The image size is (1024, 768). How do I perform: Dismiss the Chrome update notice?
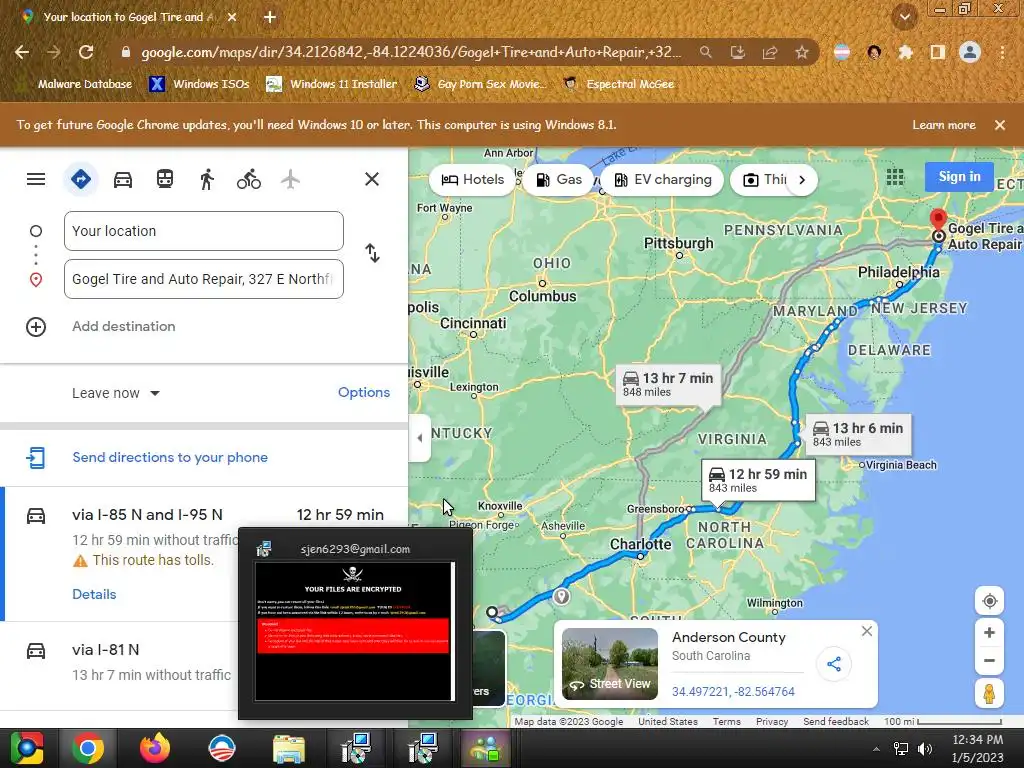1000,125
